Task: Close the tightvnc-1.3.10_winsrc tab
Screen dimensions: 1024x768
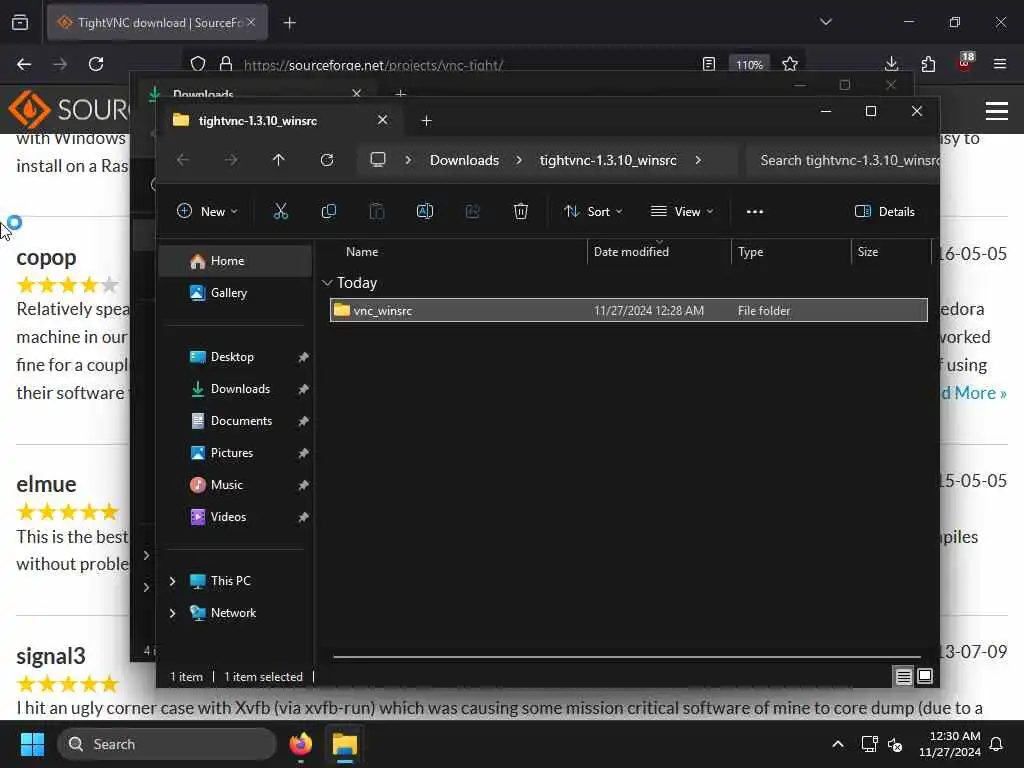Action: coord(383,120)
